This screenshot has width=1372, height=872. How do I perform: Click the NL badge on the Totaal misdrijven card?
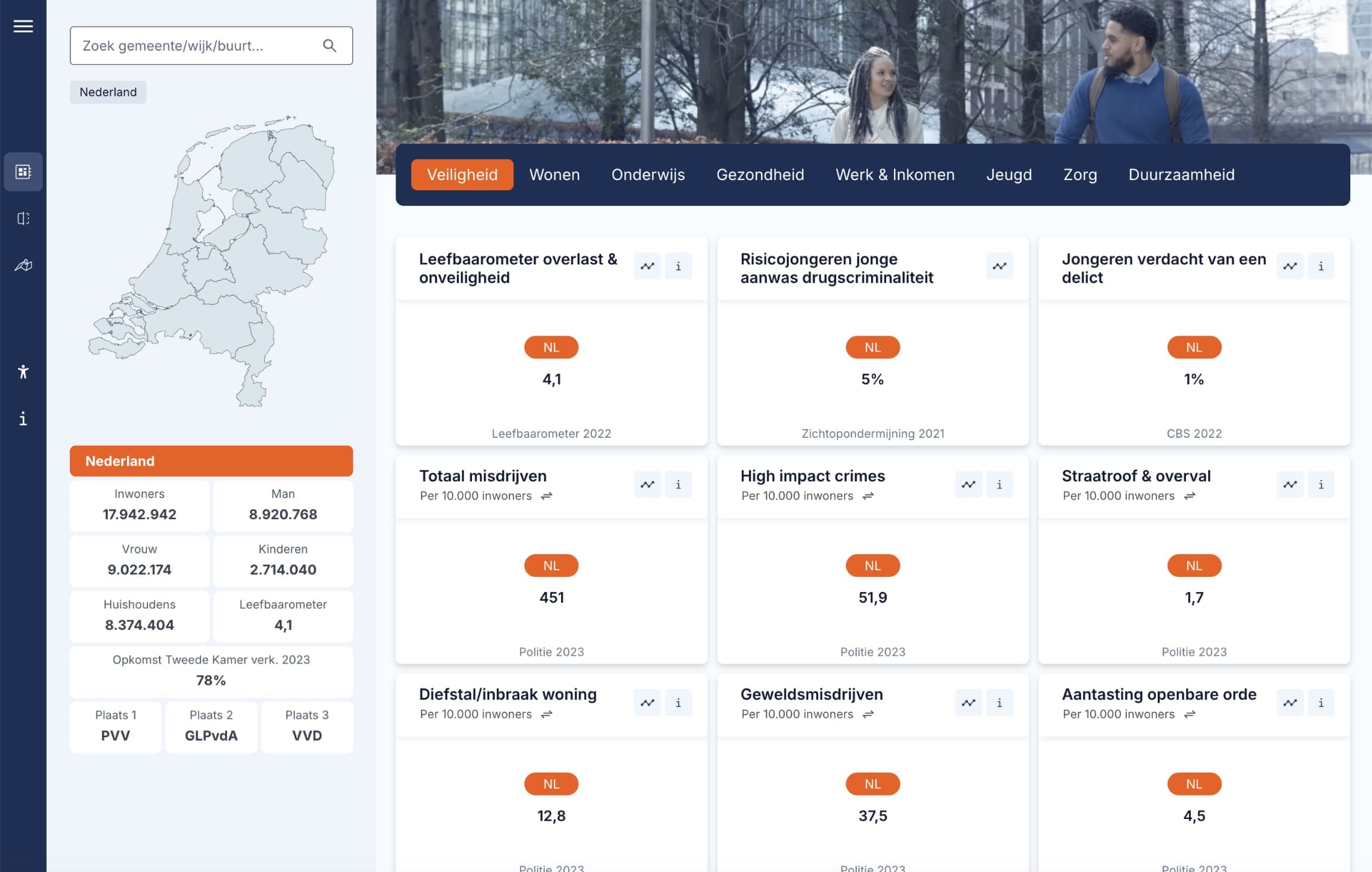[551, 565]
